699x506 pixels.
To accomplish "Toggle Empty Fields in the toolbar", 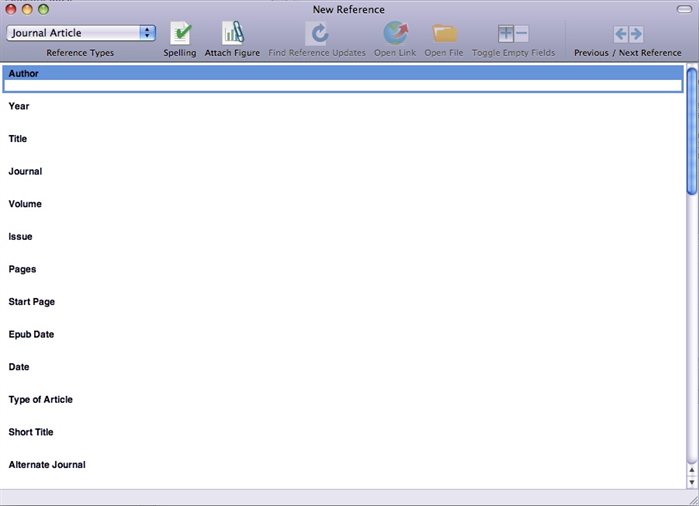I will click(513, 33).
